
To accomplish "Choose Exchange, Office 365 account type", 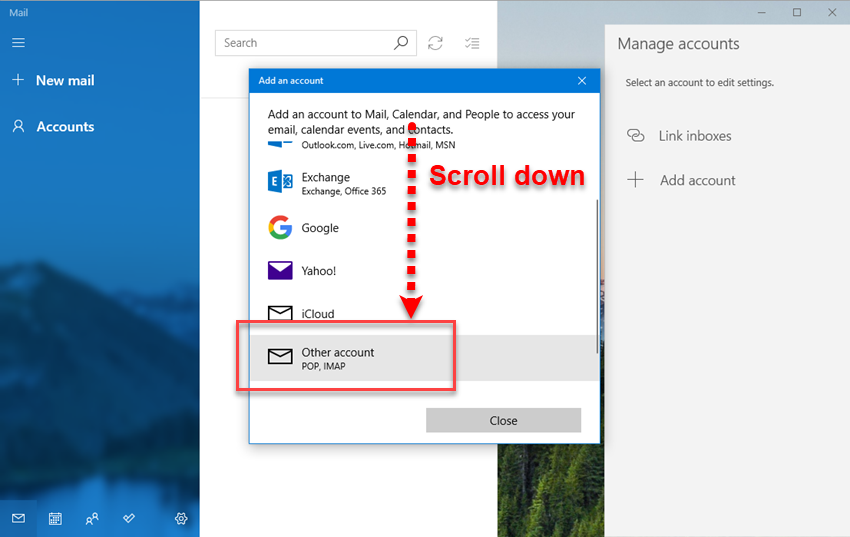I will pos(423,183).
